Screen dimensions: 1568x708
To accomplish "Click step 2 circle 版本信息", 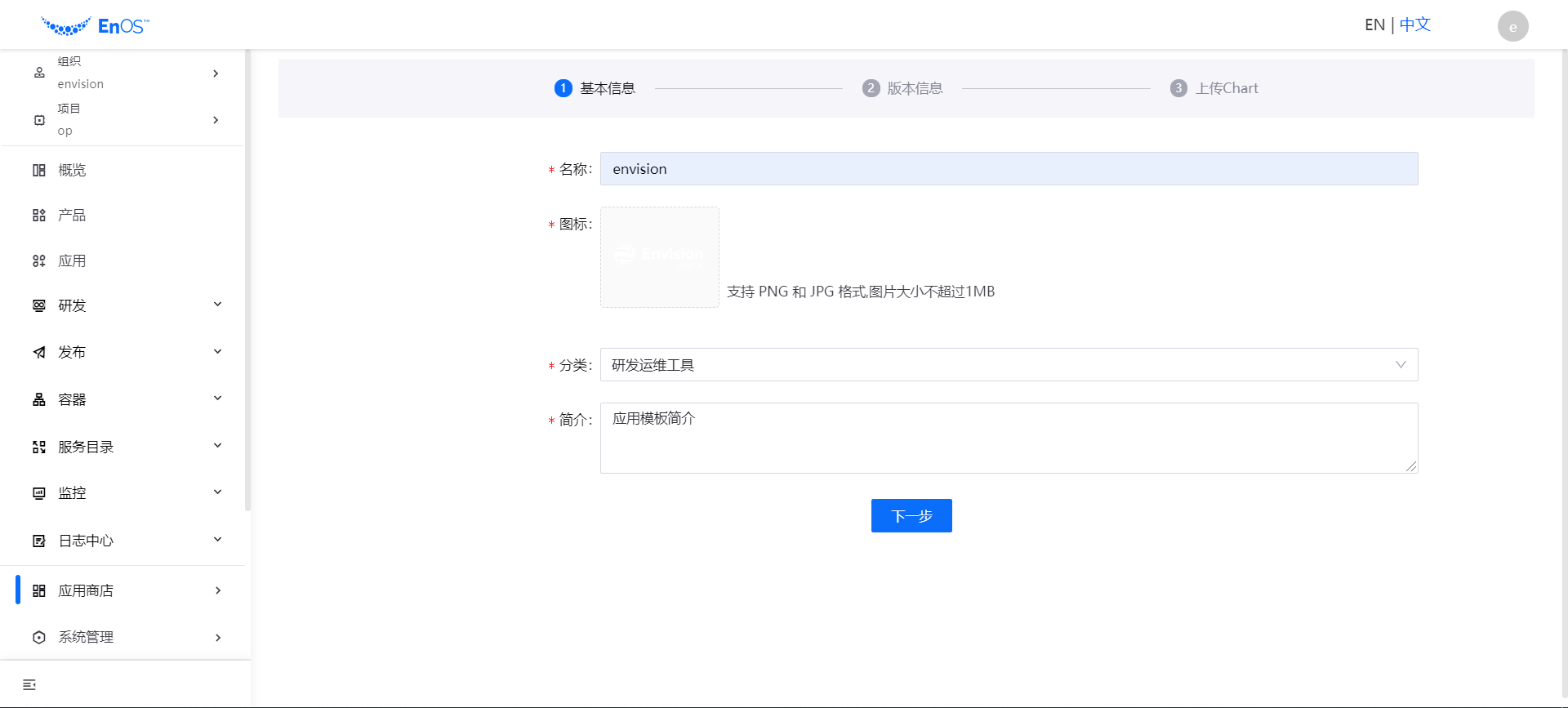I will (871, 88).
